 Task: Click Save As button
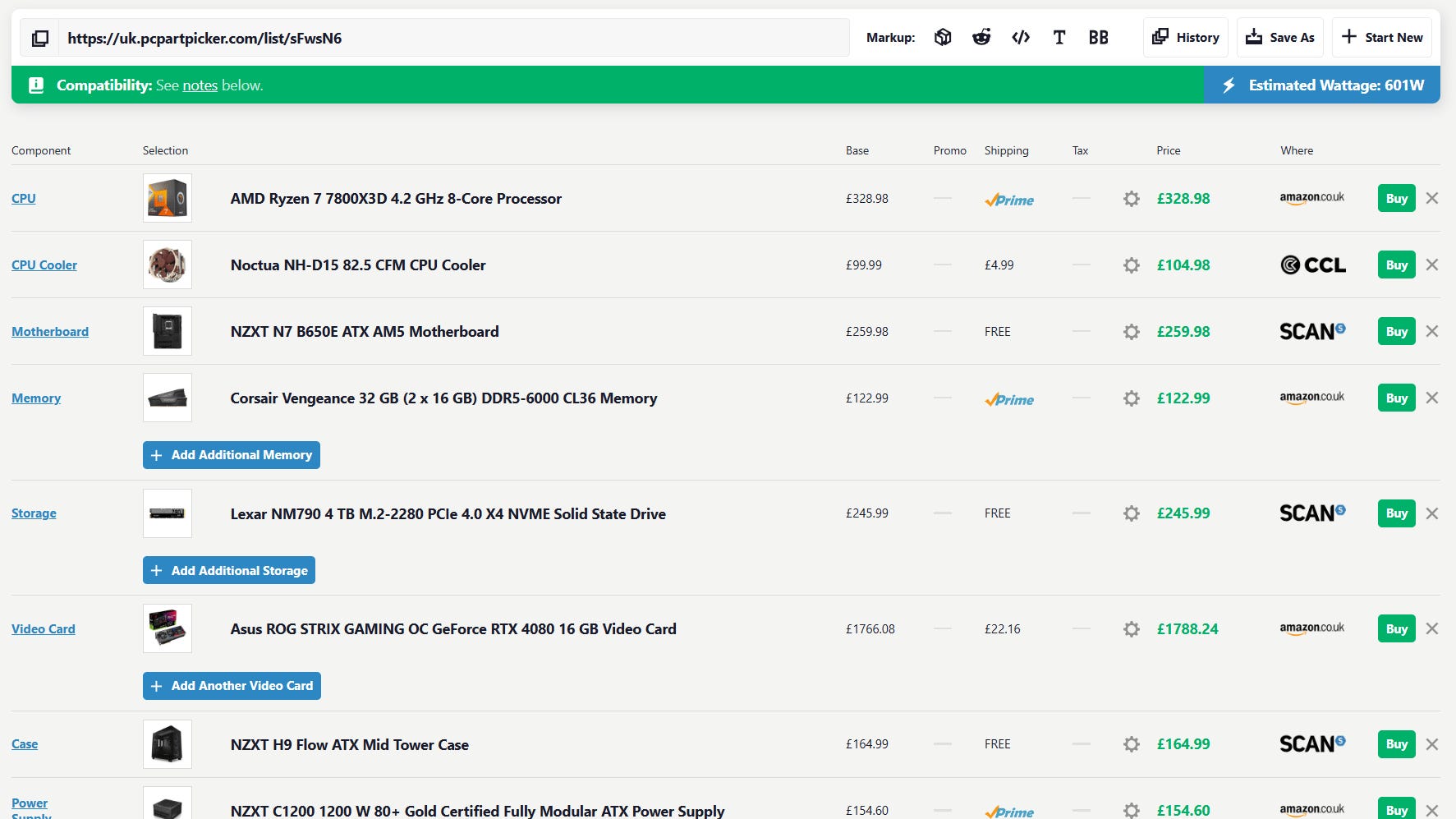[x=1279, y=37]
